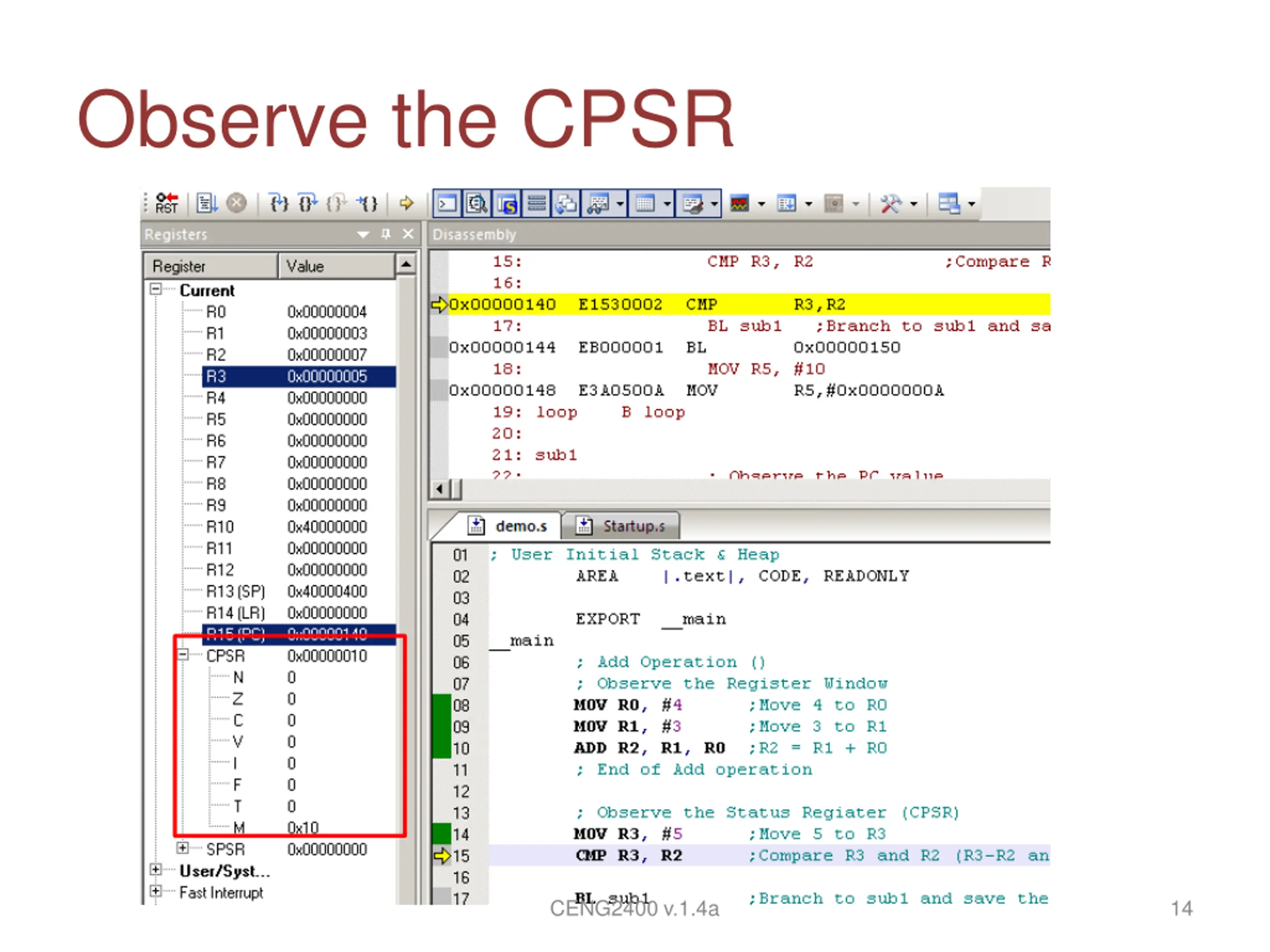Toggle the Call Stack Window icon
Screen dimensions: 1270x952
tap(566, 204)
